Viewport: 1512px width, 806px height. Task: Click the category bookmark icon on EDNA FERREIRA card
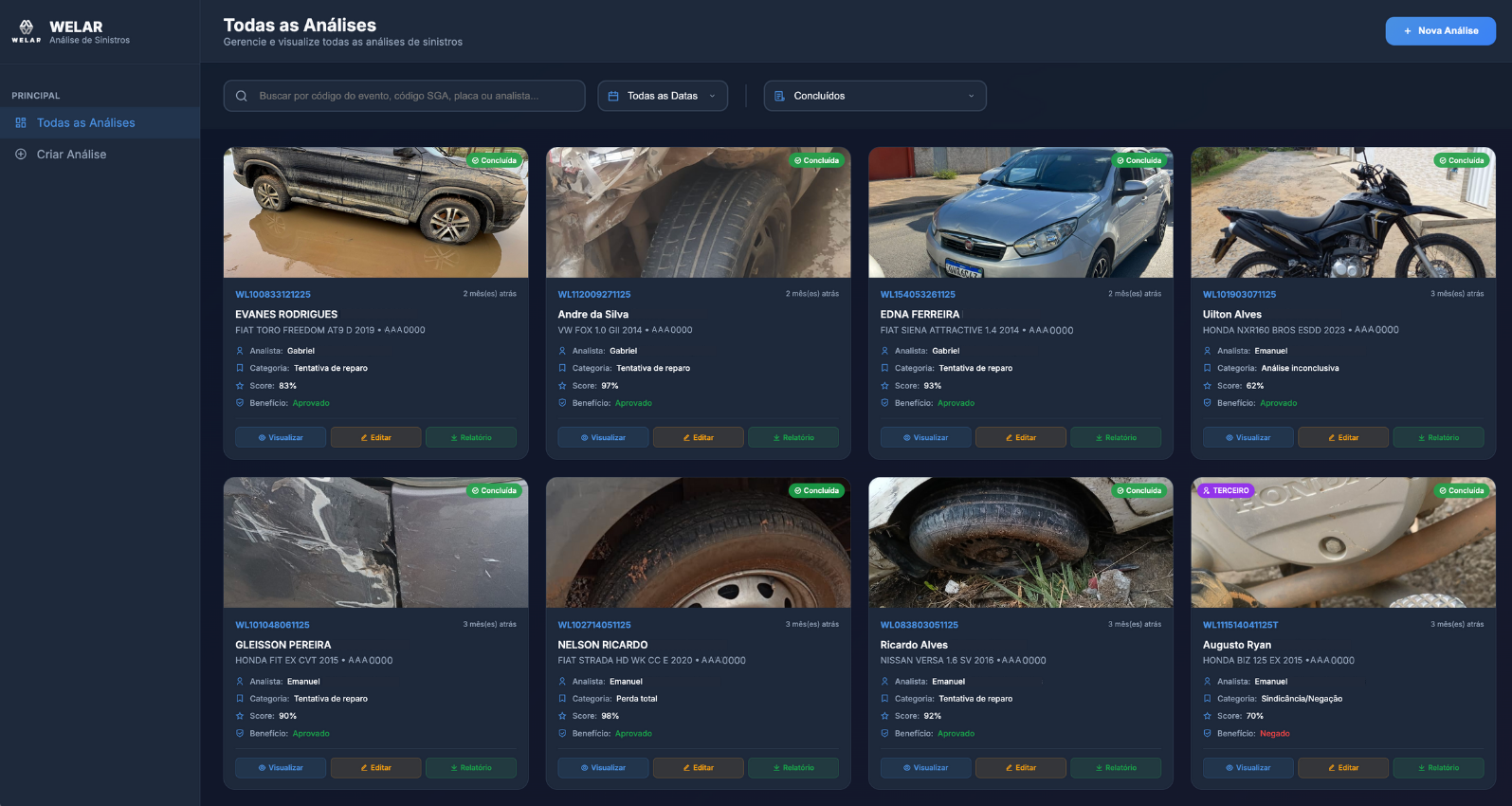point(884,368)
